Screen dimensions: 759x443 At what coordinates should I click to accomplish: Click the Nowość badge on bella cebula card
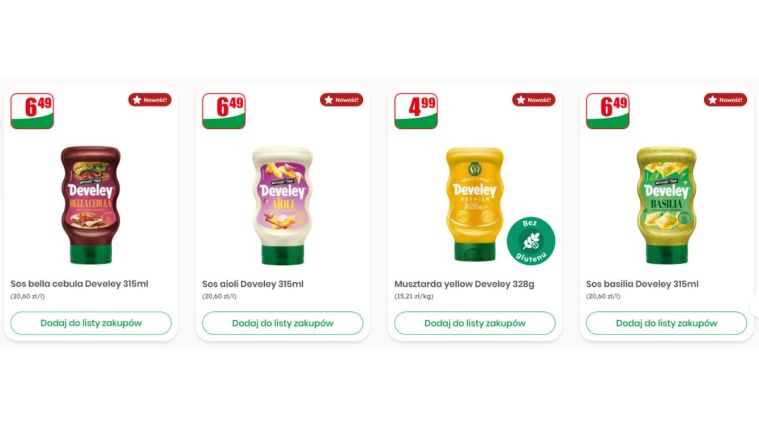(x=150, y=100)
